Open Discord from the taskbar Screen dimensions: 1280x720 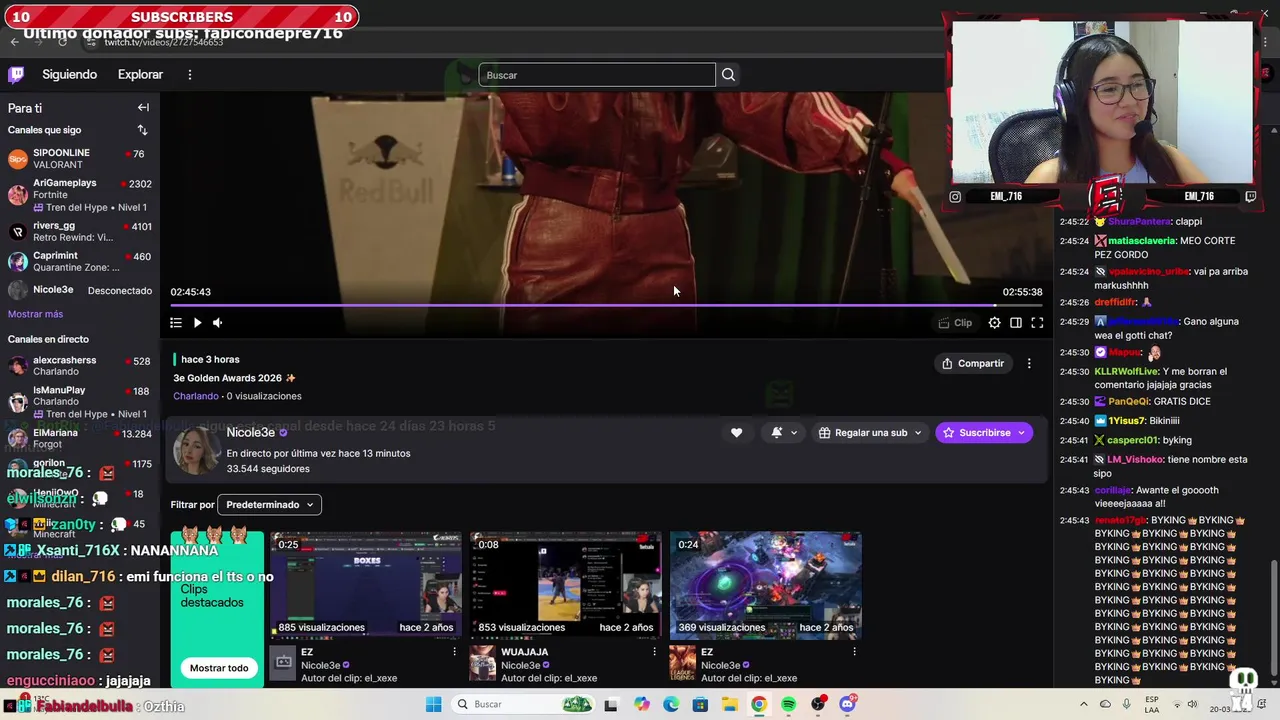pos(847,705)
